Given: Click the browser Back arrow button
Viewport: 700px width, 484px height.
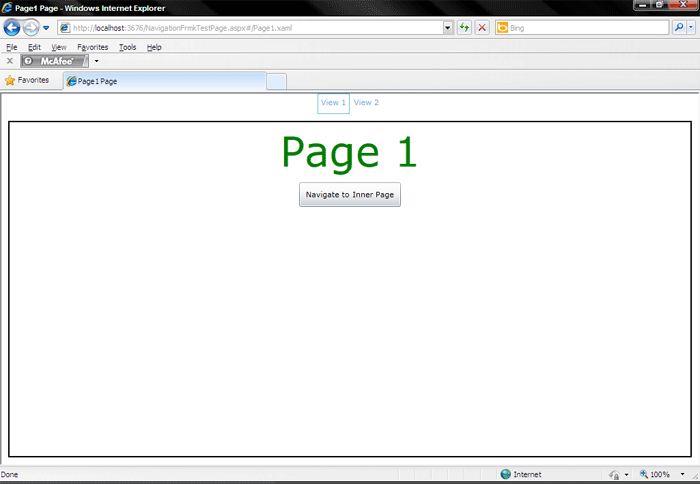Looking at the screenshot, I should [x=12, y=28].
